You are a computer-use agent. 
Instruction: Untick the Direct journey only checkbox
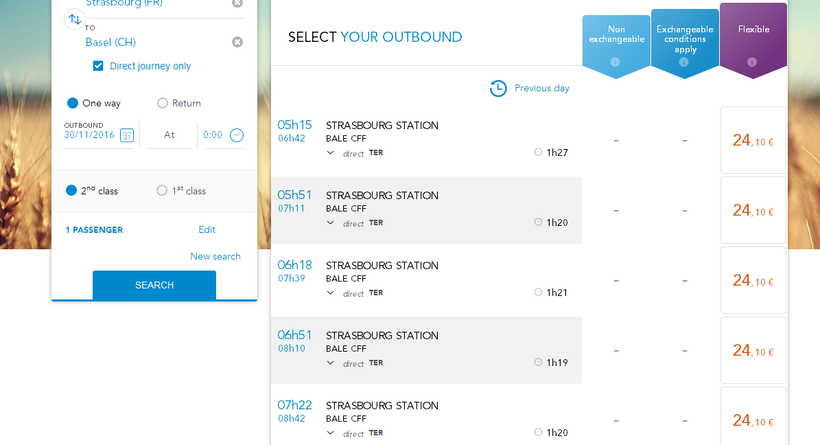coord(98,66)
